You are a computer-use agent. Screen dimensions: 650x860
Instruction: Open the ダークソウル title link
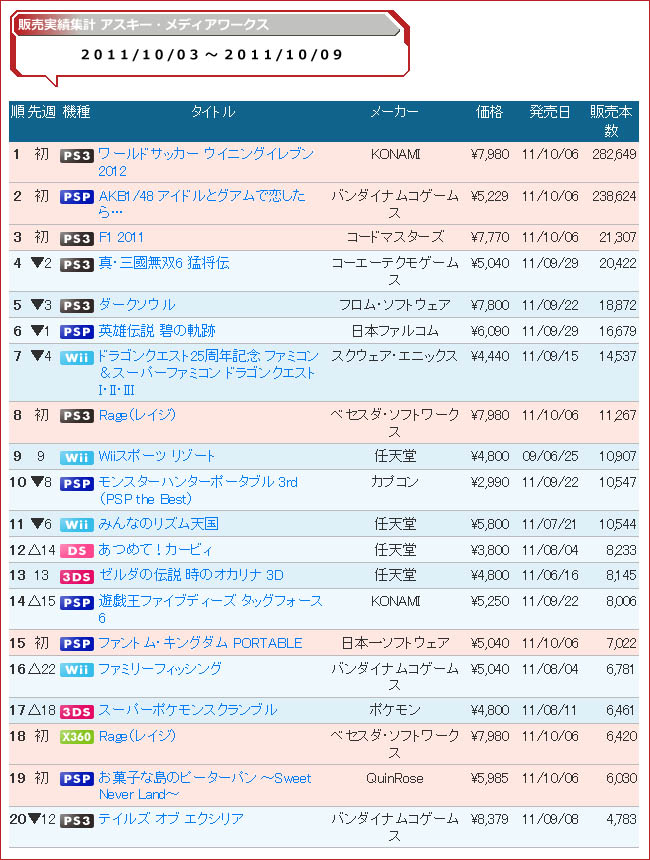point(137,304)
